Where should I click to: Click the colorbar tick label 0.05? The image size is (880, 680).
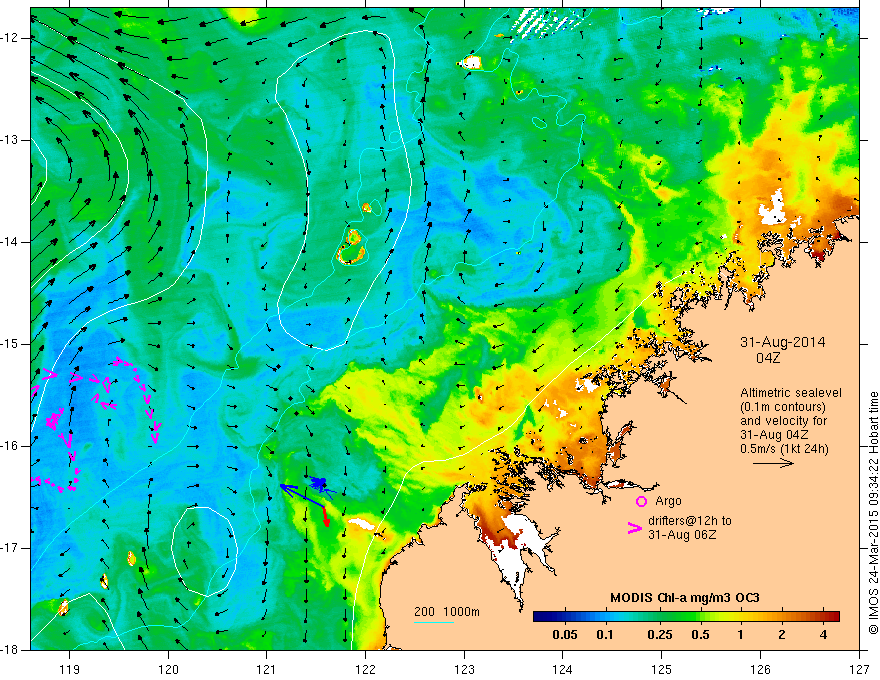pyautogui.click(x=565, y=635)
